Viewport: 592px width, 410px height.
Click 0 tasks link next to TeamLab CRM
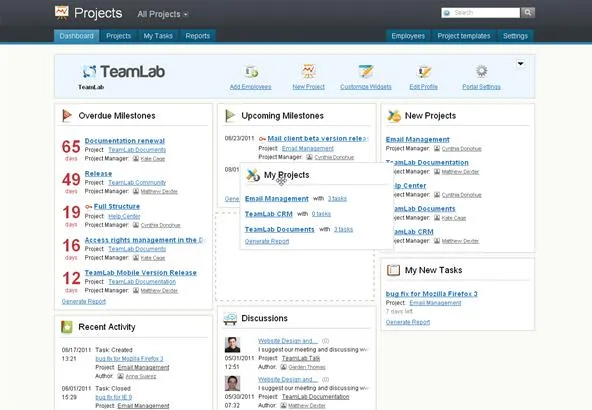pos(321,214)
